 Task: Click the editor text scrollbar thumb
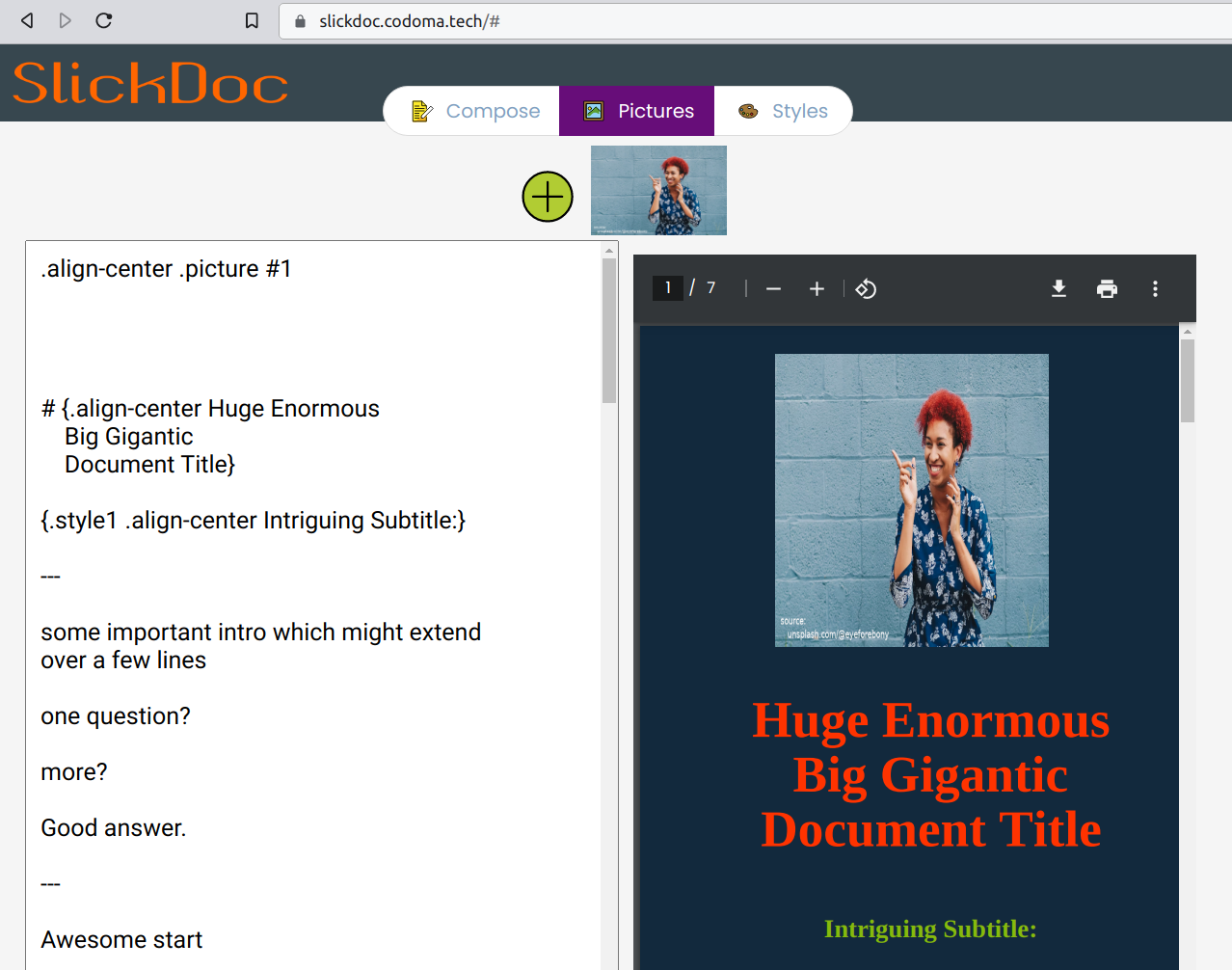pyautogui.click(x=609, y=331)
